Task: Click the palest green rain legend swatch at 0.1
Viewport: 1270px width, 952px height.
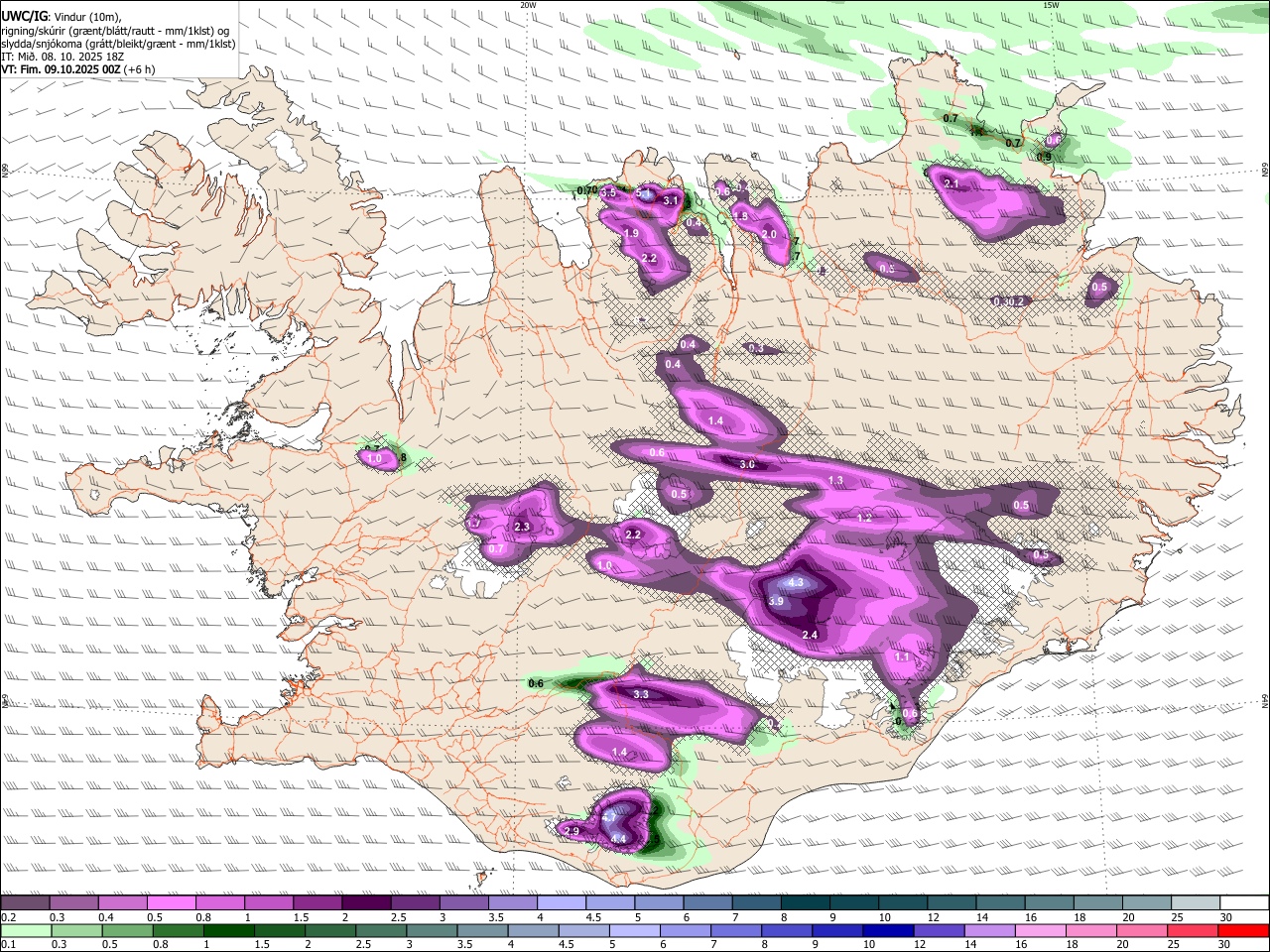Action: point(26,931)
